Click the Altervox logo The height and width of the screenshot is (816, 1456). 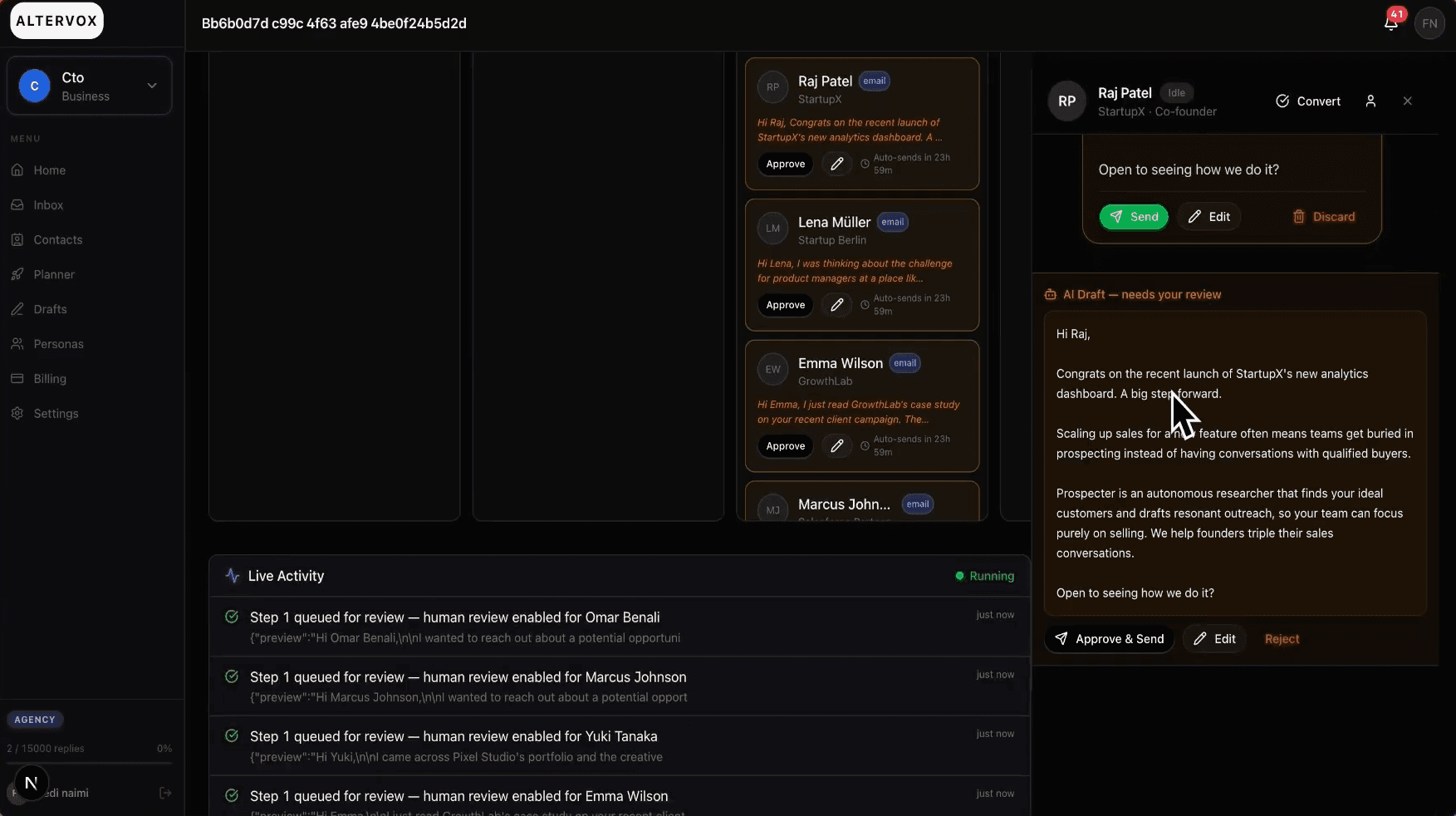[x=56, y=21]
